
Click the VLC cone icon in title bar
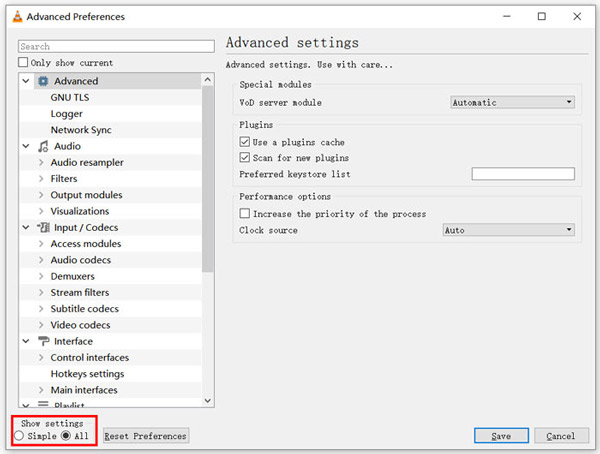click(17, 17)
